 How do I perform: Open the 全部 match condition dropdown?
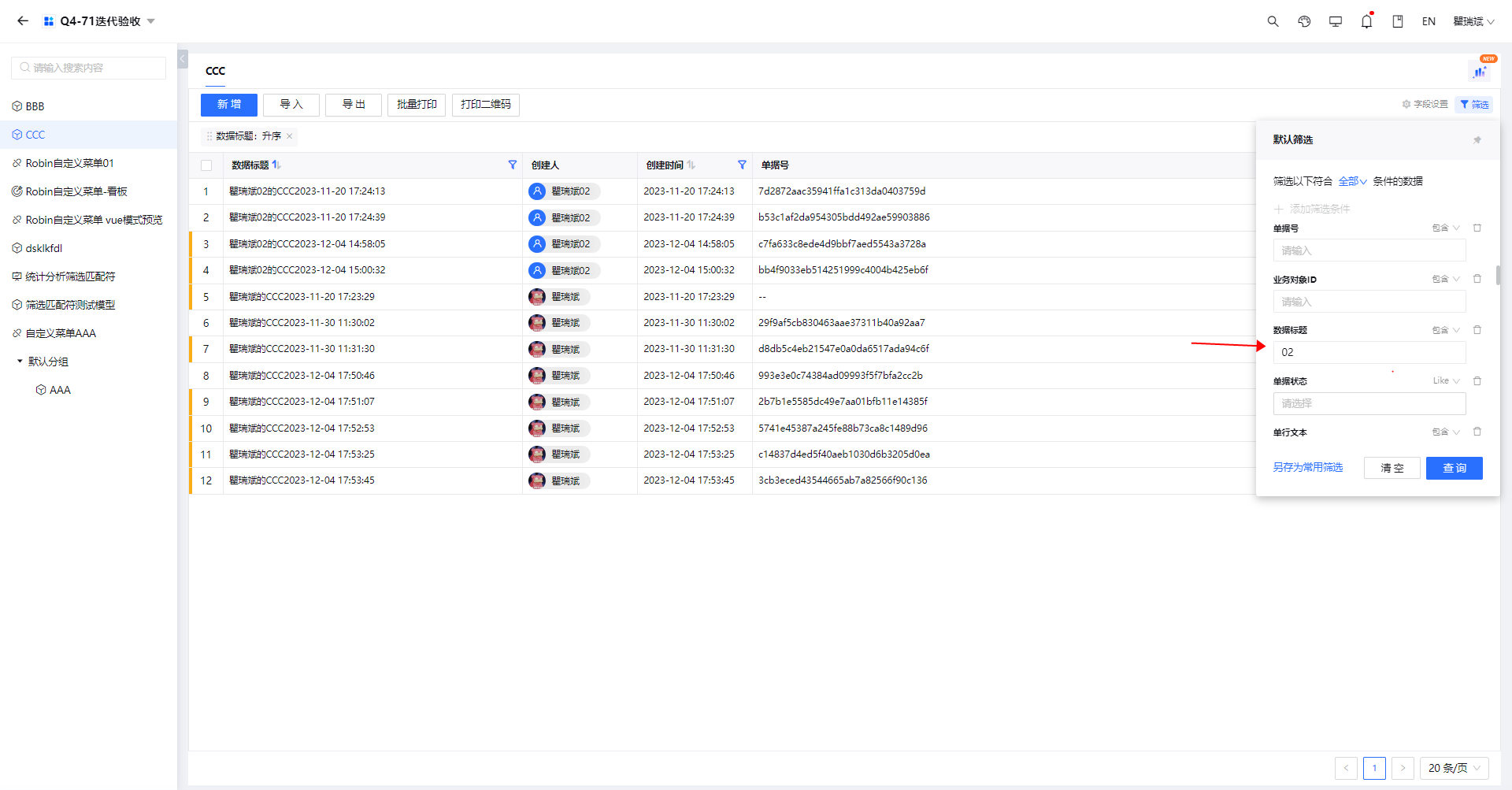1352,181
